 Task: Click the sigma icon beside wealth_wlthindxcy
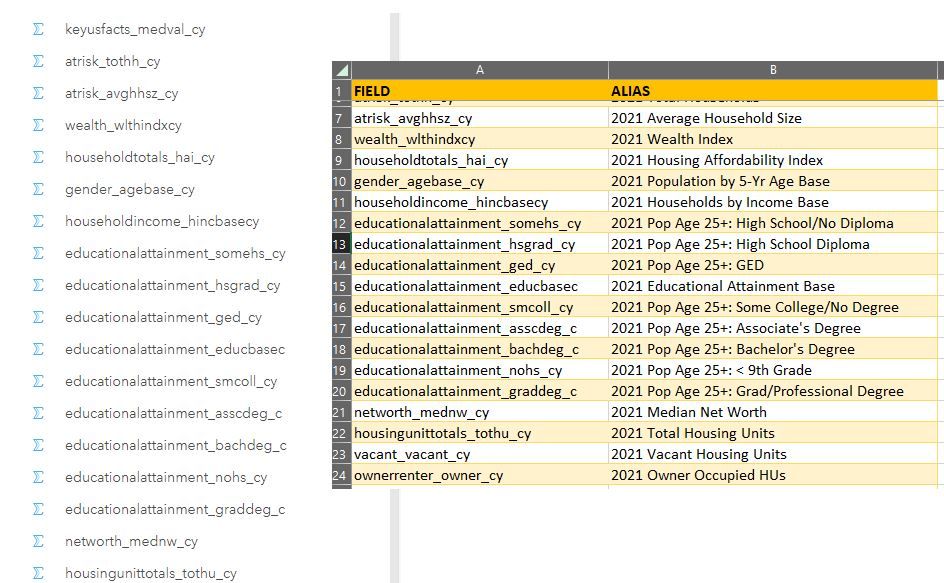pyautogui.click(x=37, y=126)
